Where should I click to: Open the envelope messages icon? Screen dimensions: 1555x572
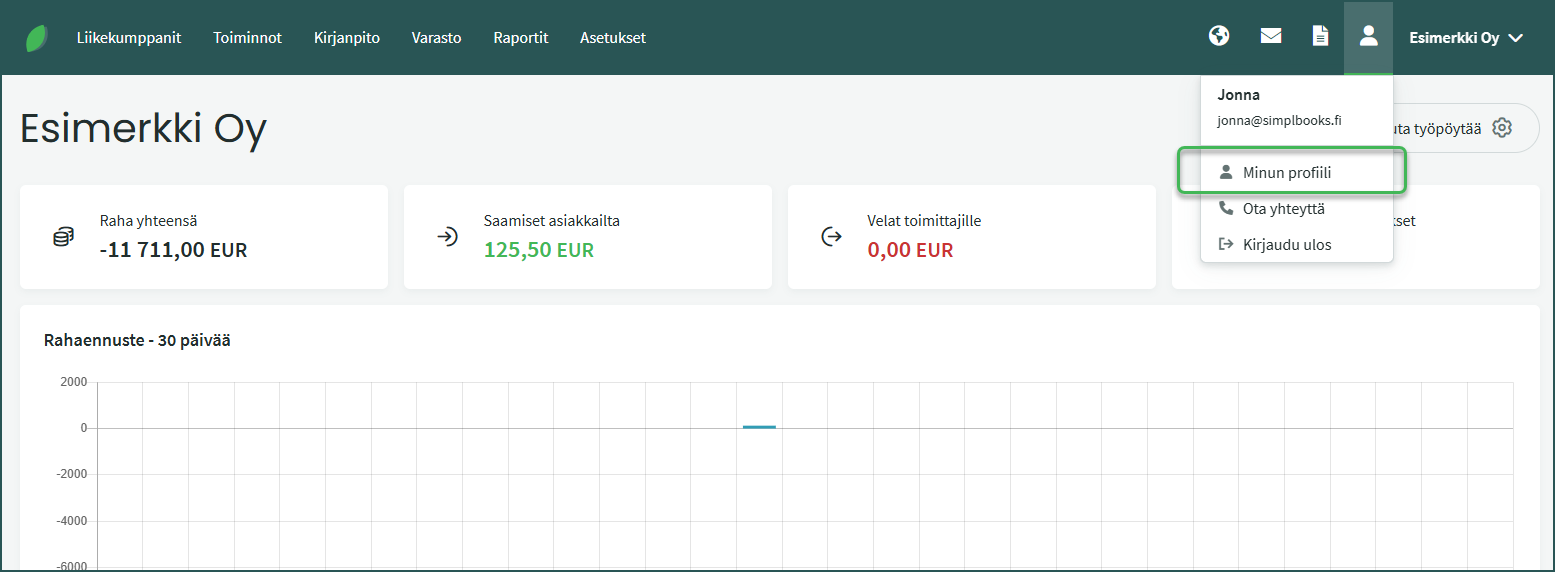[x=1270, y=37]
